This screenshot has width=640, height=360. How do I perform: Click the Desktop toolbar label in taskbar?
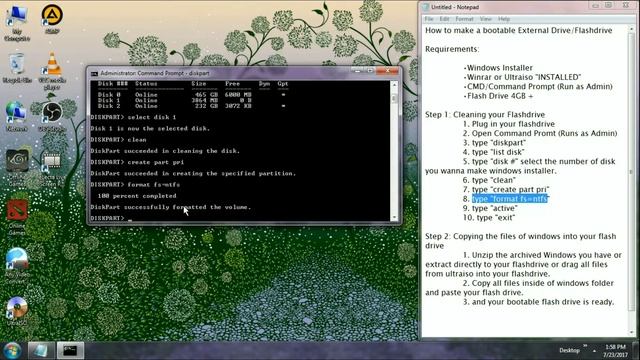[569, 350]
